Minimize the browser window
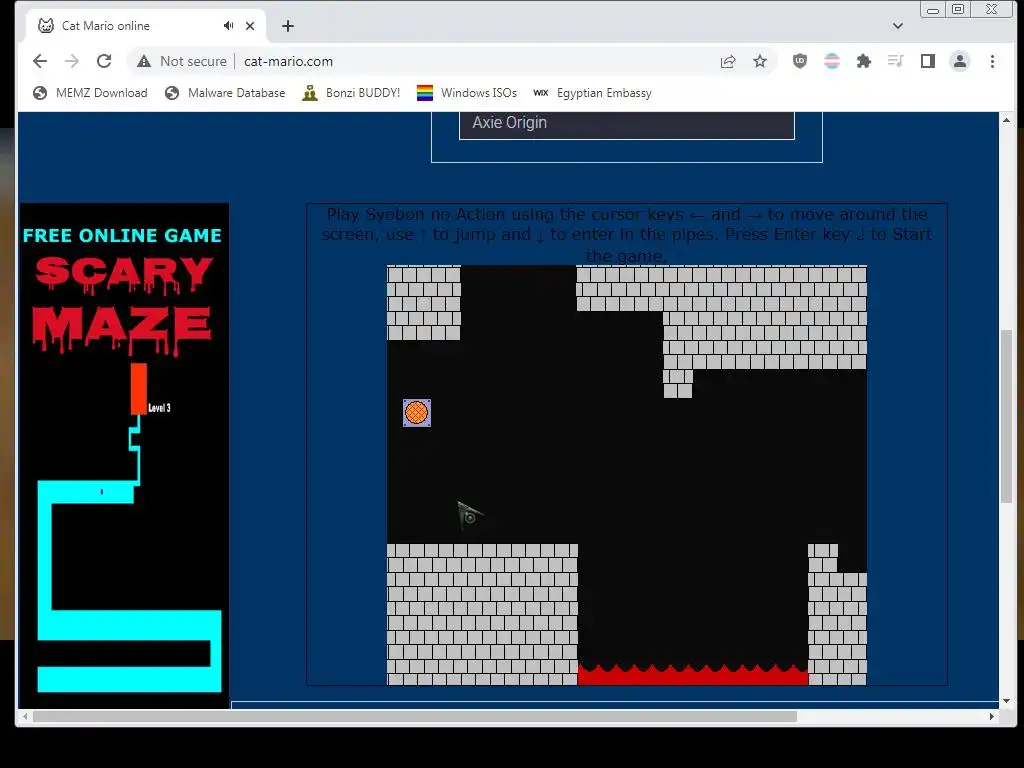This screenshot has width=1024, height=768. 933,9
